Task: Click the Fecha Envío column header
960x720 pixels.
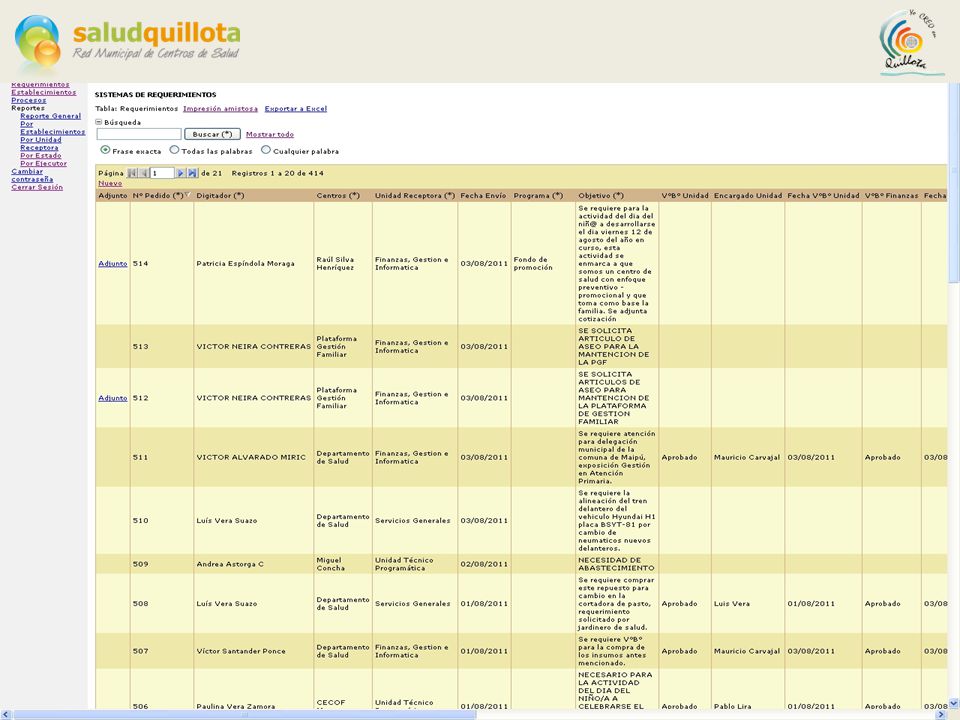Action: [483, 196]
